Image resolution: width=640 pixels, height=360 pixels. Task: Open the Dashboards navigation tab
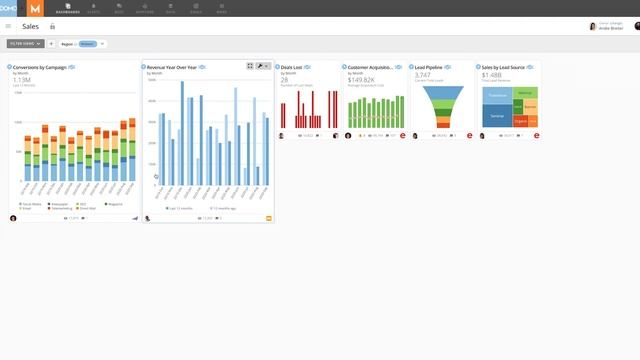[x=68, y=8]
